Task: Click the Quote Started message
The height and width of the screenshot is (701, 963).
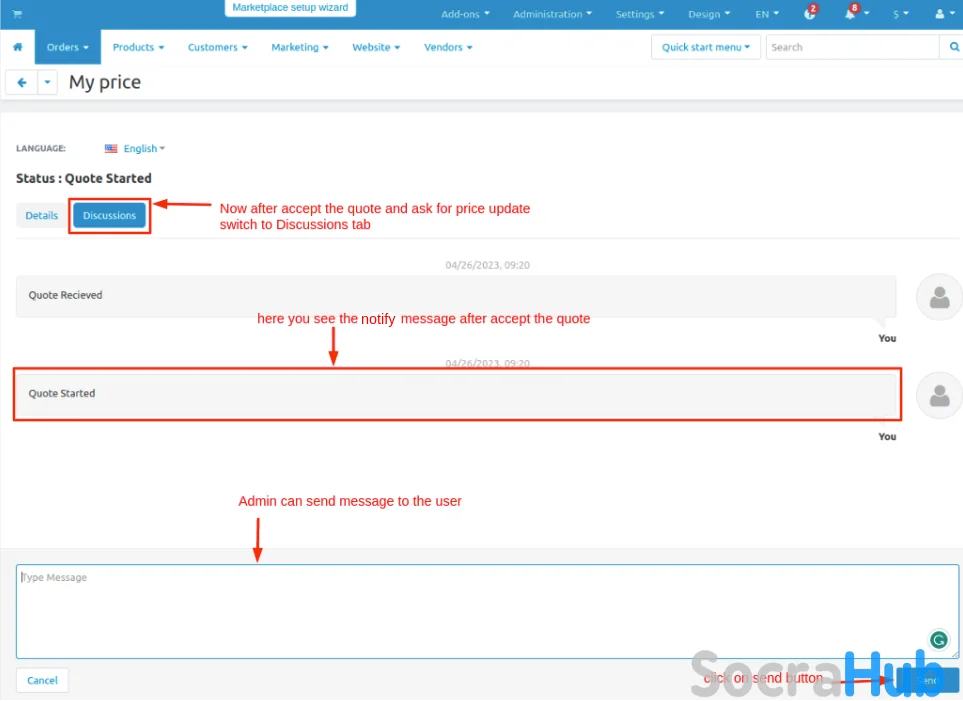Action: 456,394
